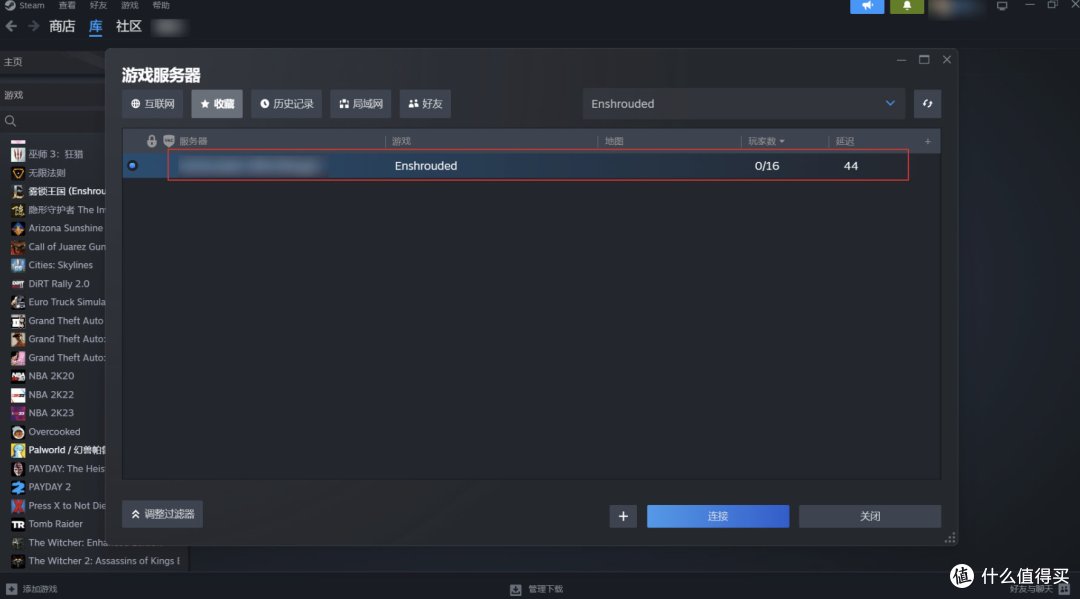Image resolution: width=1080 pixels, height=599 pixels.
Task: Click the Big Picture monitor icon
Action: click(x=1002, y=6)
